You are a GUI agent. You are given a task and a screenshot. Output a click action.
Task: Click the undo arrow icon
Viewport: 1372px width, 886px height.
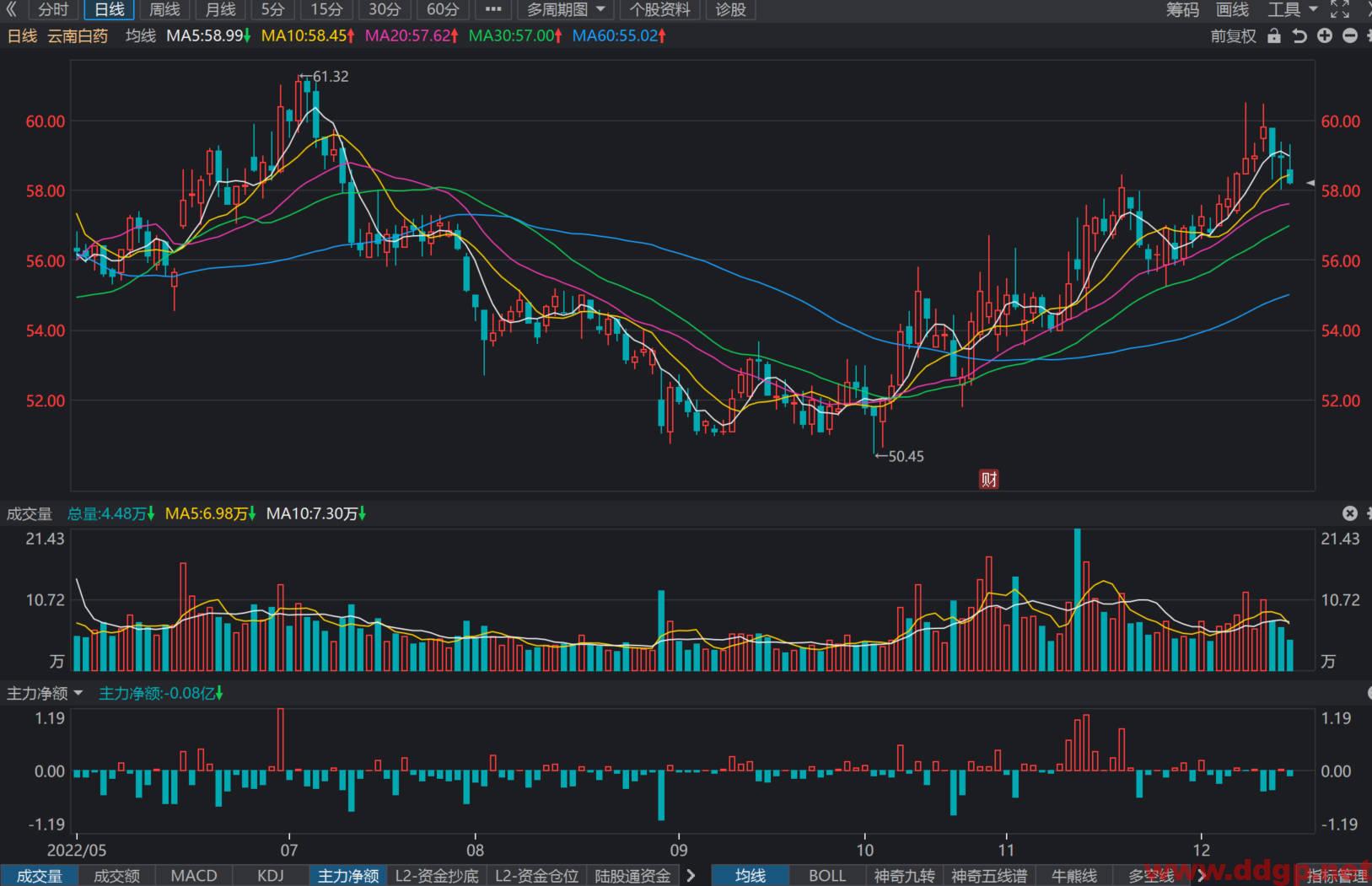pos(1299,36)
